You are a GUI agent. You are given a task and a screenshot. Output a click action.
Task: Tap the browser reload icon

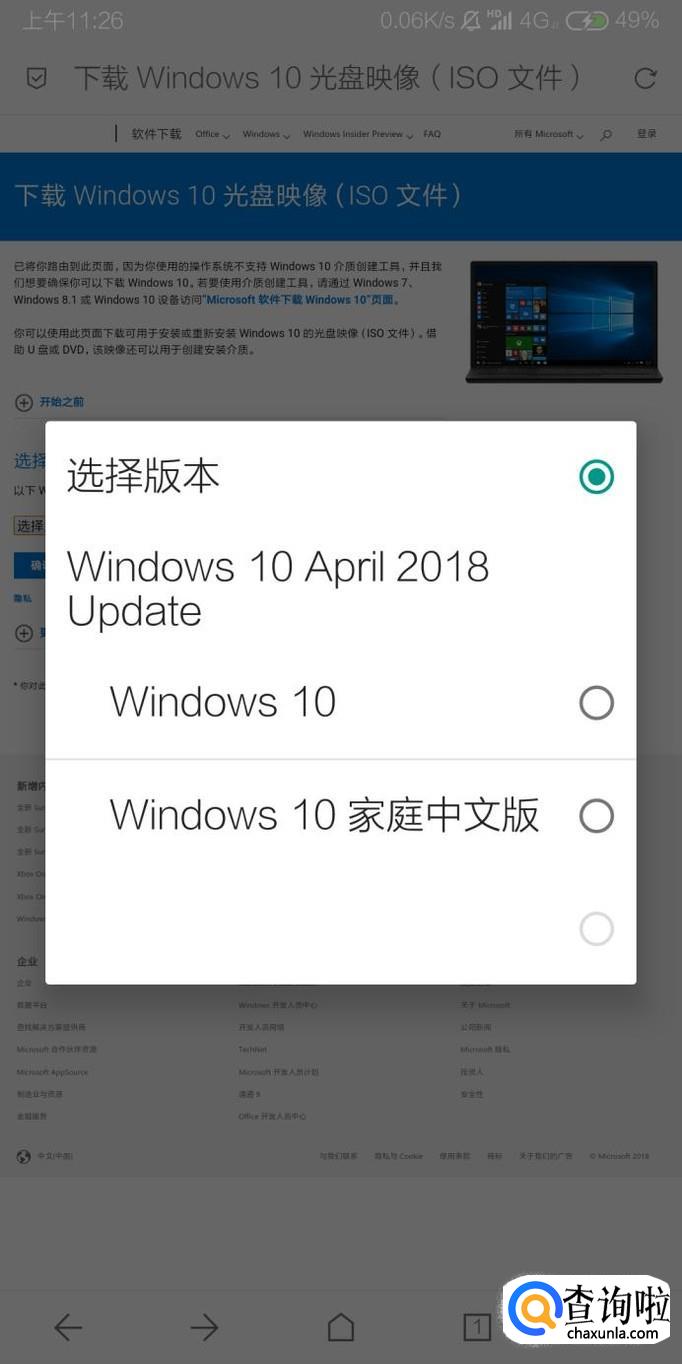[x=646, y=78]
